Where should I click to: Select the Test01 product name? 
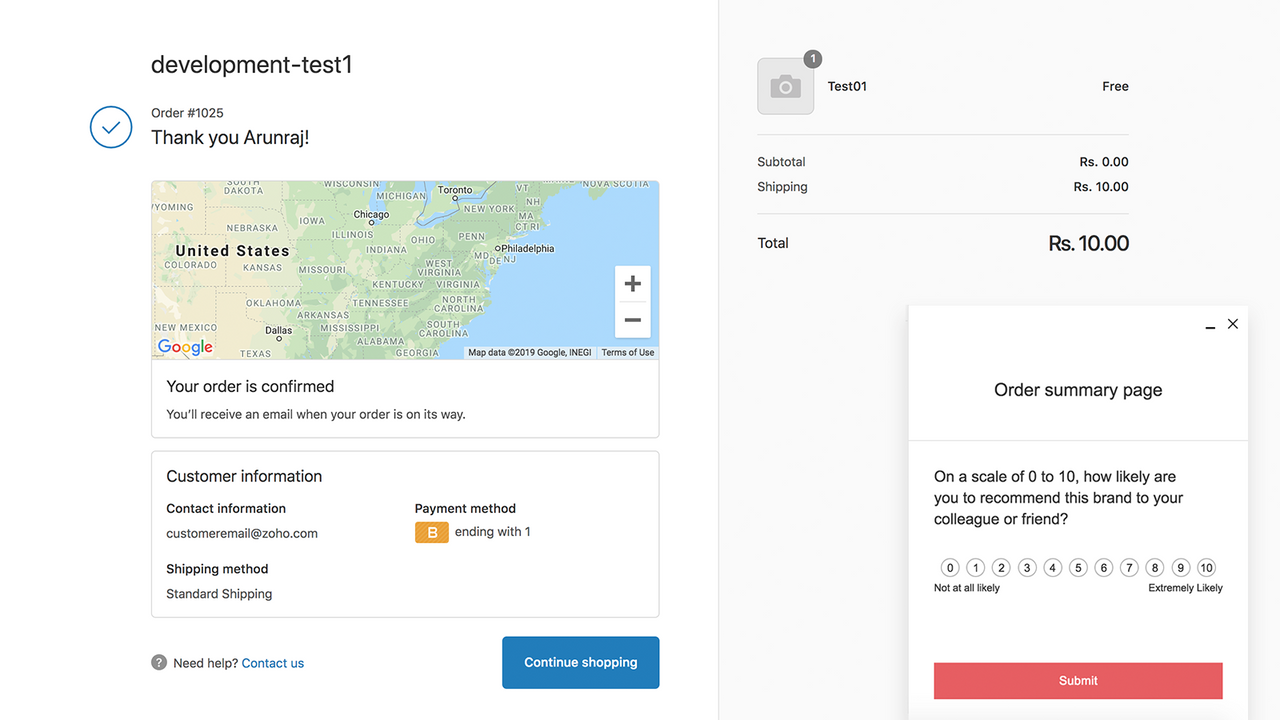(x=846, y=86)
